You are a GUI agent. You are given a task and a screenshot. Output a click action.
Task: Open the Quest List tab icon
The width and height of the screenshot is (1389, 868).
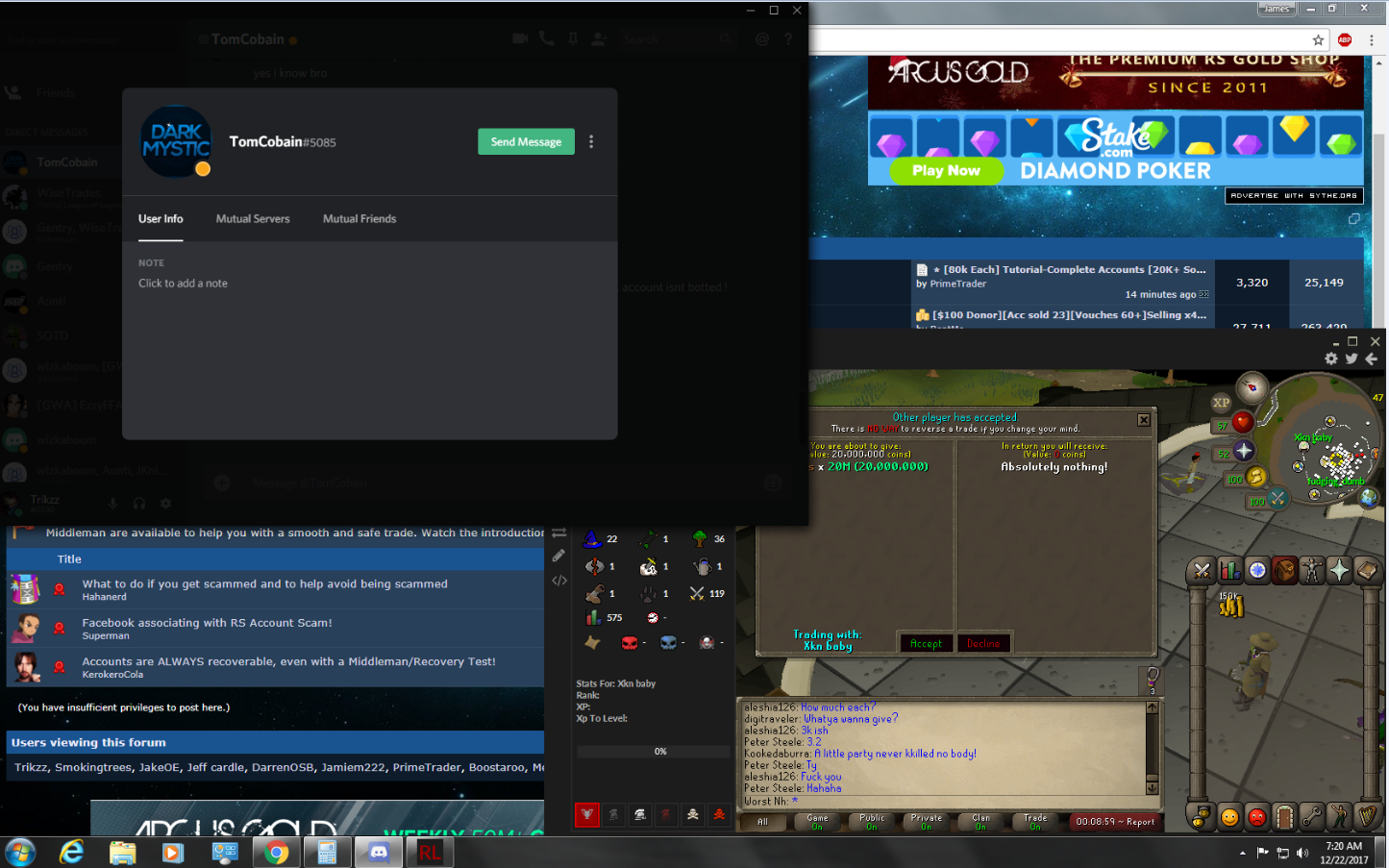pyautogui.click(x=1257, y=571)
